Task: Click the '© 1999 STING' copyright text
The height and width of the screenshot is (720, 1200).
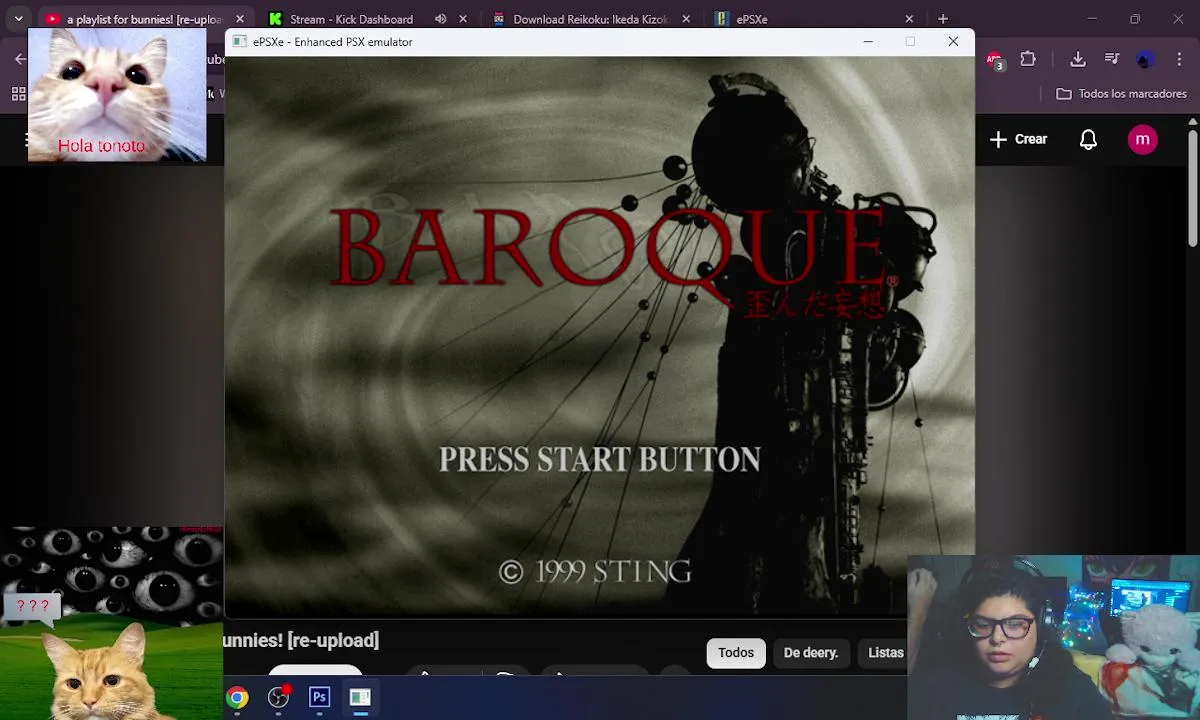Action: pos(595,571)
